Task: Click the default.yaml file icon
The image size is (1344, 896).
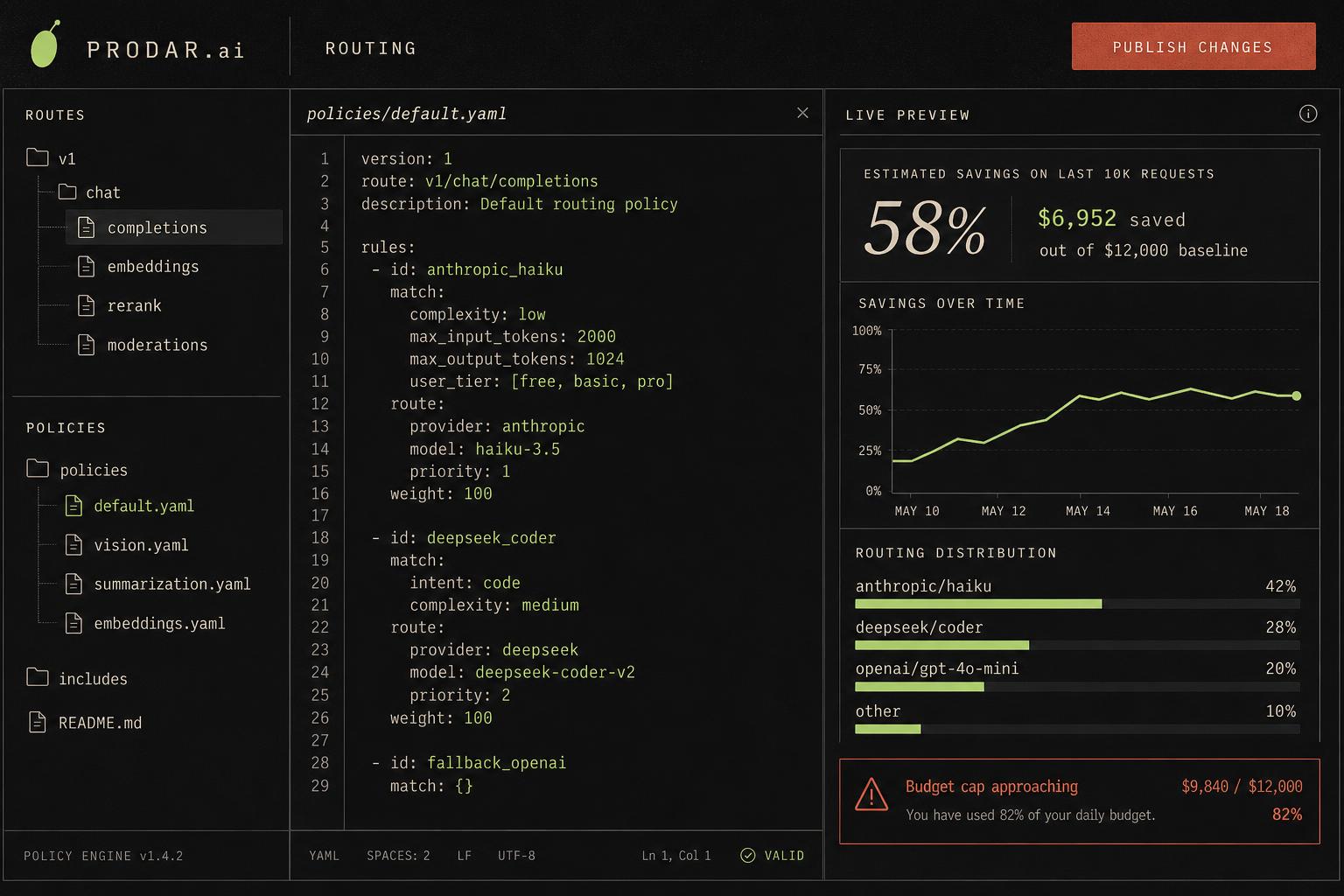Action: 74,506
